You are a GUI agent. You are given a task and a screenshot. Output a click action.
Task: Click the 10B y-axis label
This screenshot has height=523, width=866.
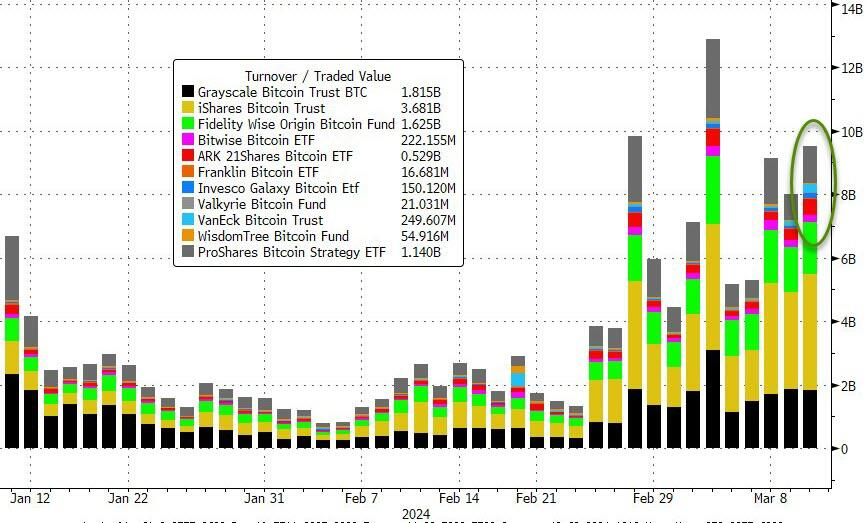coord(852,132)
